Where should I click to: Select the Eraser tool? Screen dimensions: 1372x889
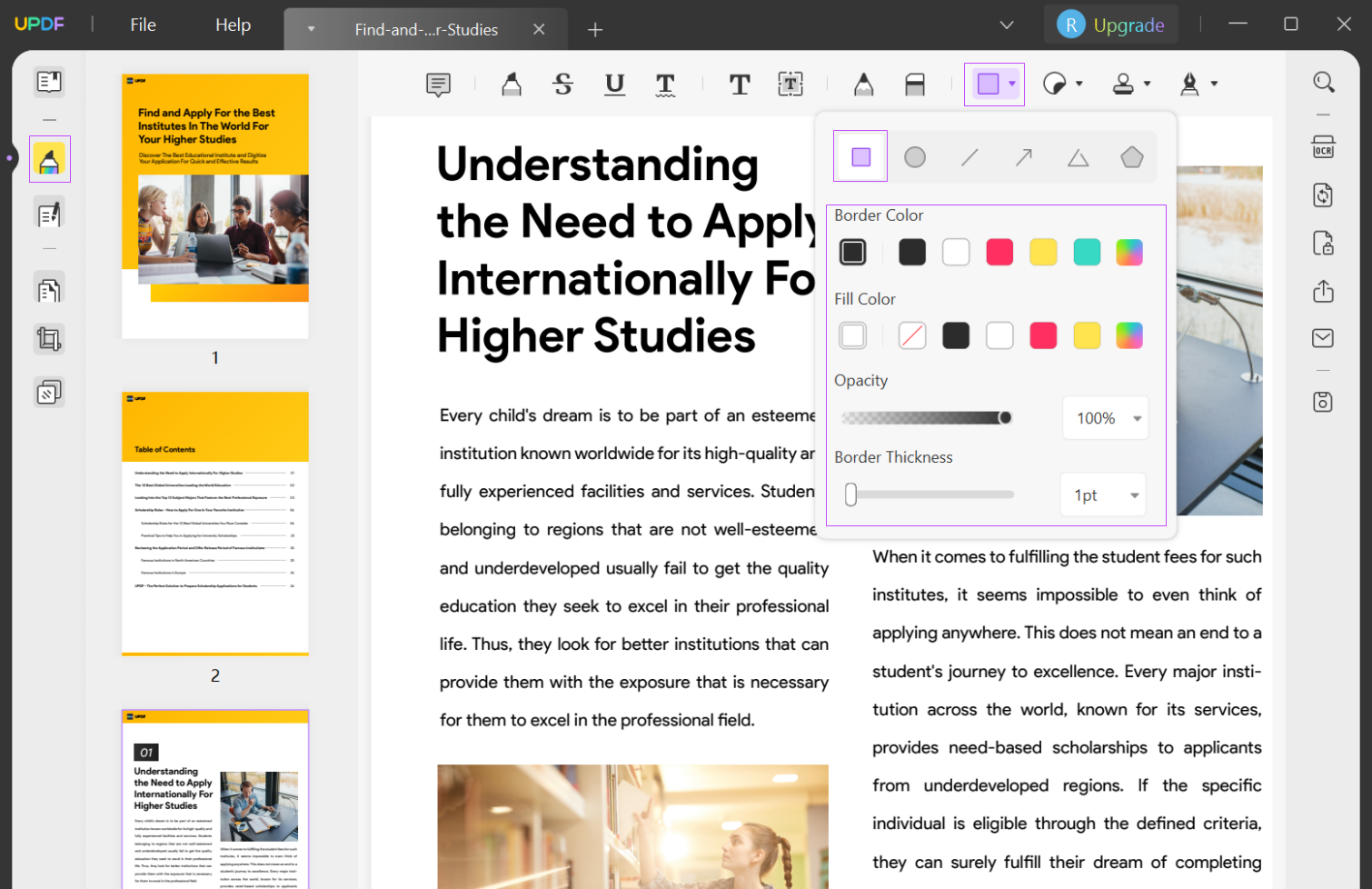914,84
